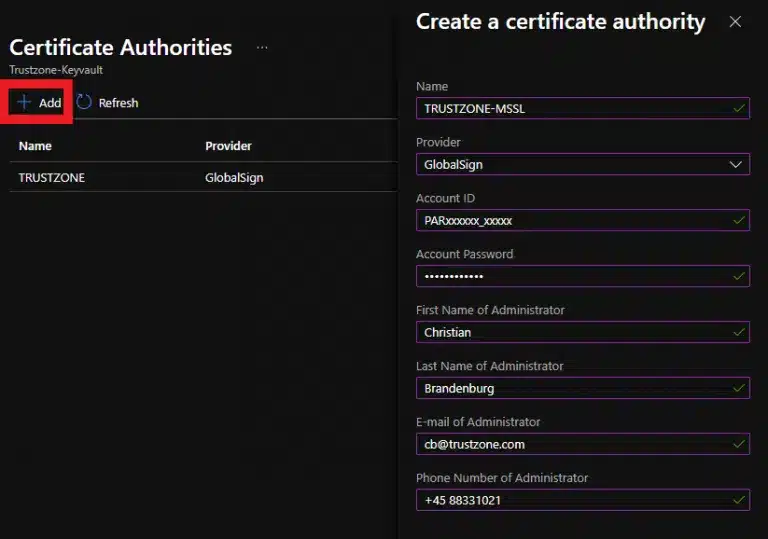Click the chevron arrow of the Provider dropdown

pyautogui.click(x=735, y=164)
